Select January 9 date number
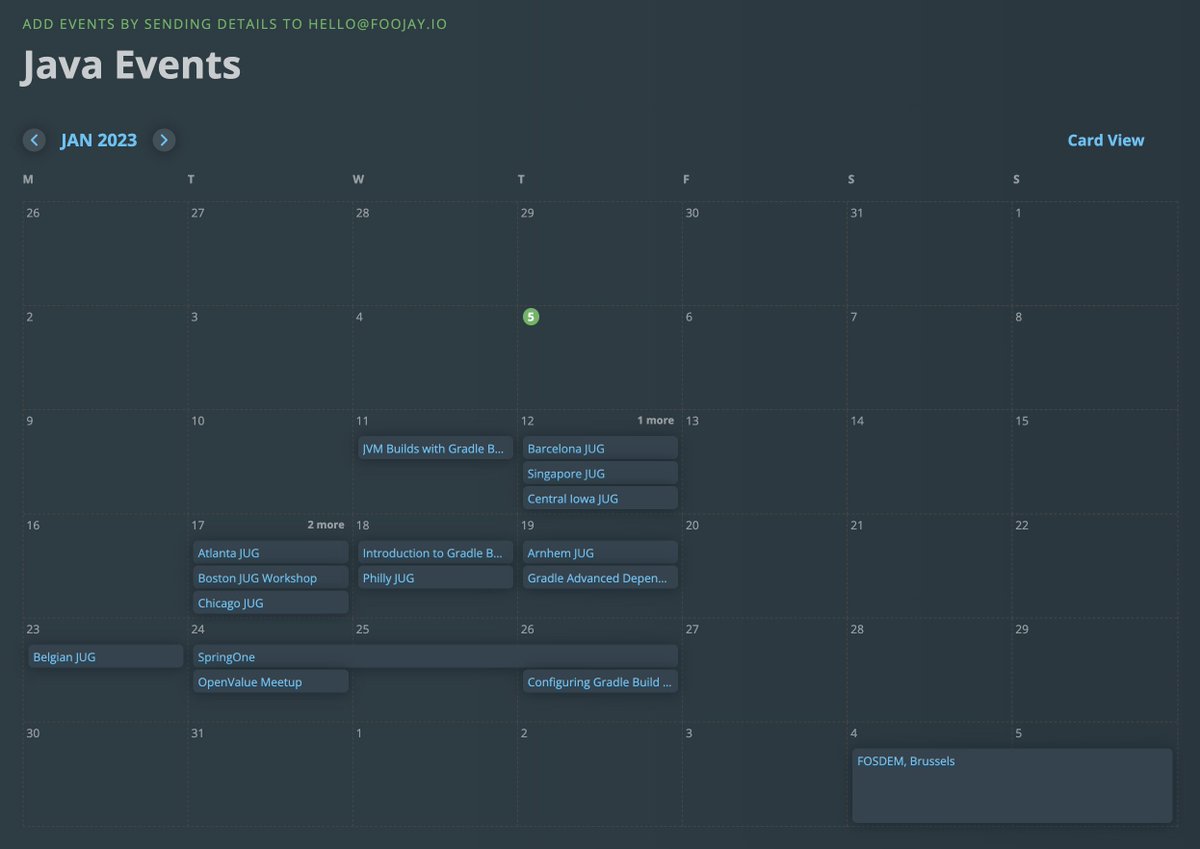This screenshot has width=1200, height=849. pos(29,420)
